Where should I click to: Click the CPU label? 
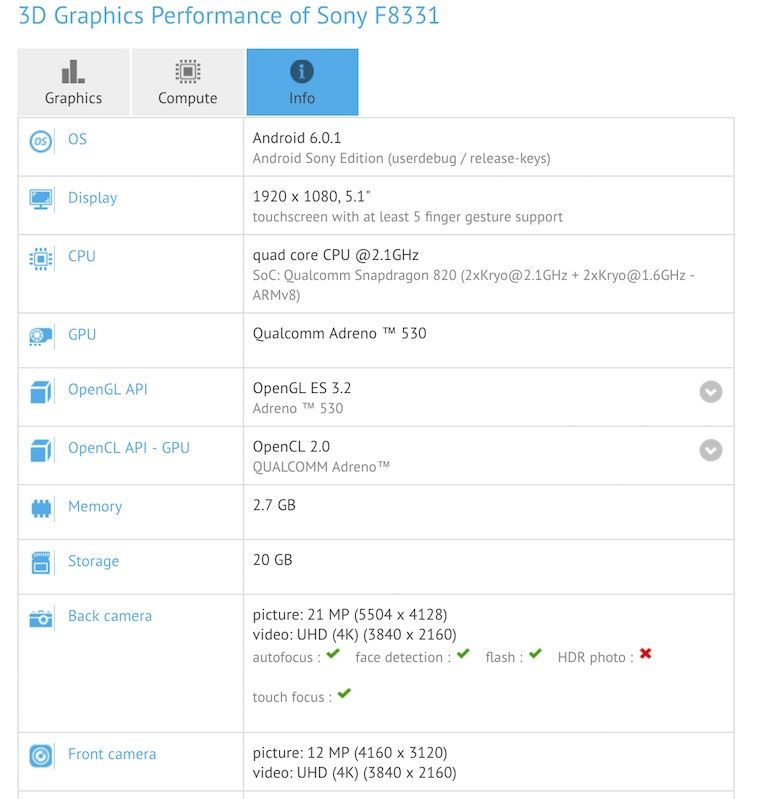tap(82, 256)
